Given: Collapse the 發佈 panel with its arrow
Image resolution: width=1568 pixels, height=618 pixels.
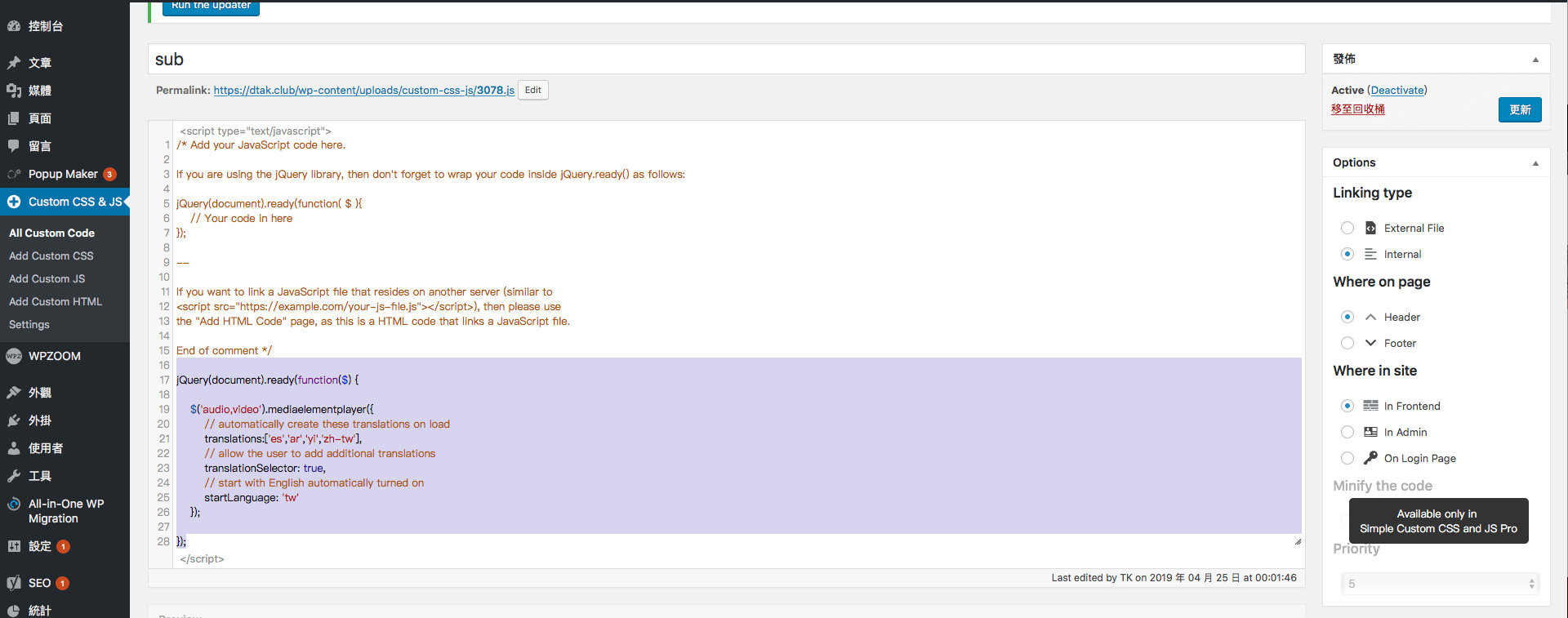Looking at the screenshot, I should [1535, 60].
